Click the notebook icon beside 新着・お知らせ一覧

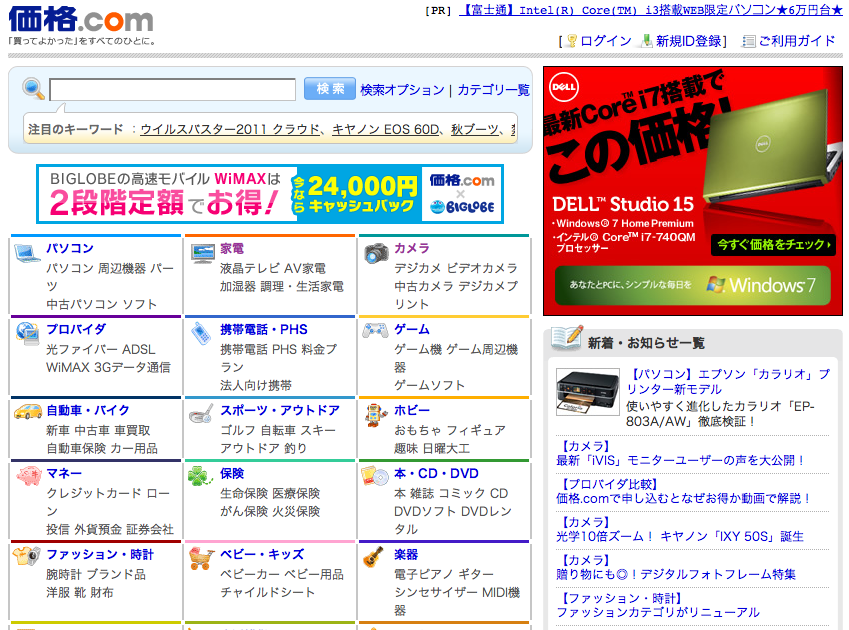click(x=567, y=338)
